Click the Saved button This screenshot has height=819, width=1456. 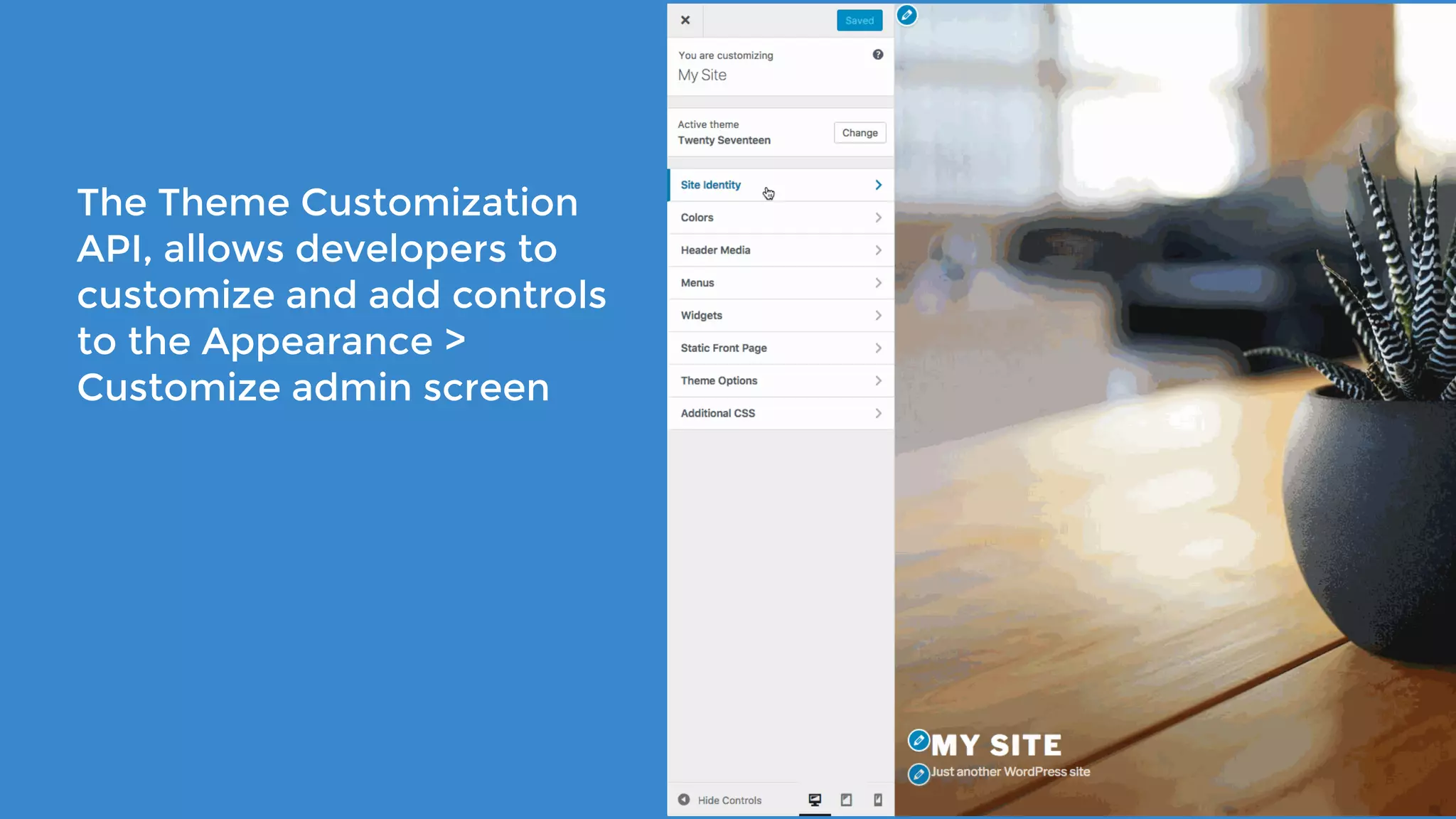pos(859,21)
